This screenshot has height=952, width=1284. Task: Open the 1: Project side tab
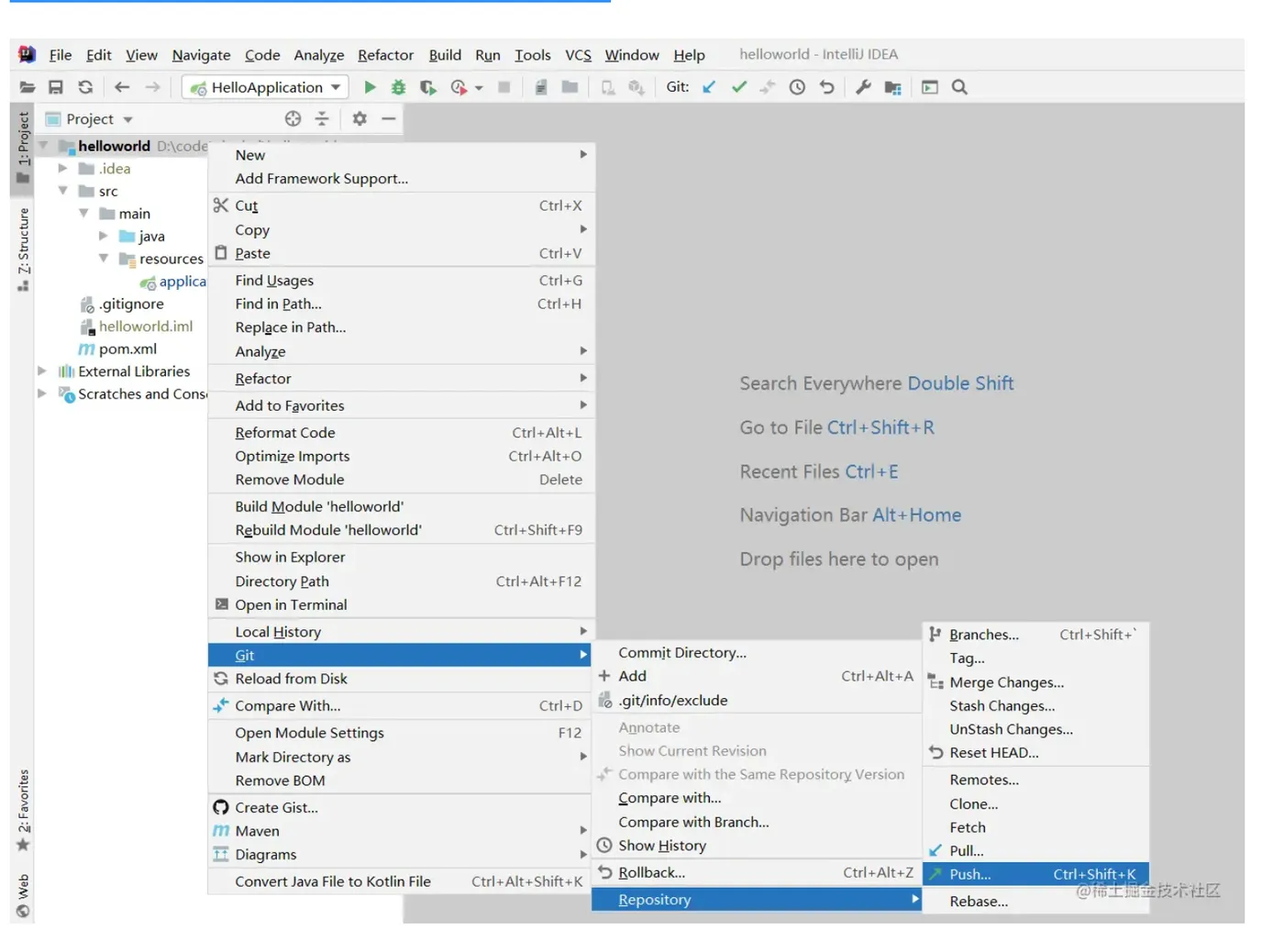click(x=23, y=148)
